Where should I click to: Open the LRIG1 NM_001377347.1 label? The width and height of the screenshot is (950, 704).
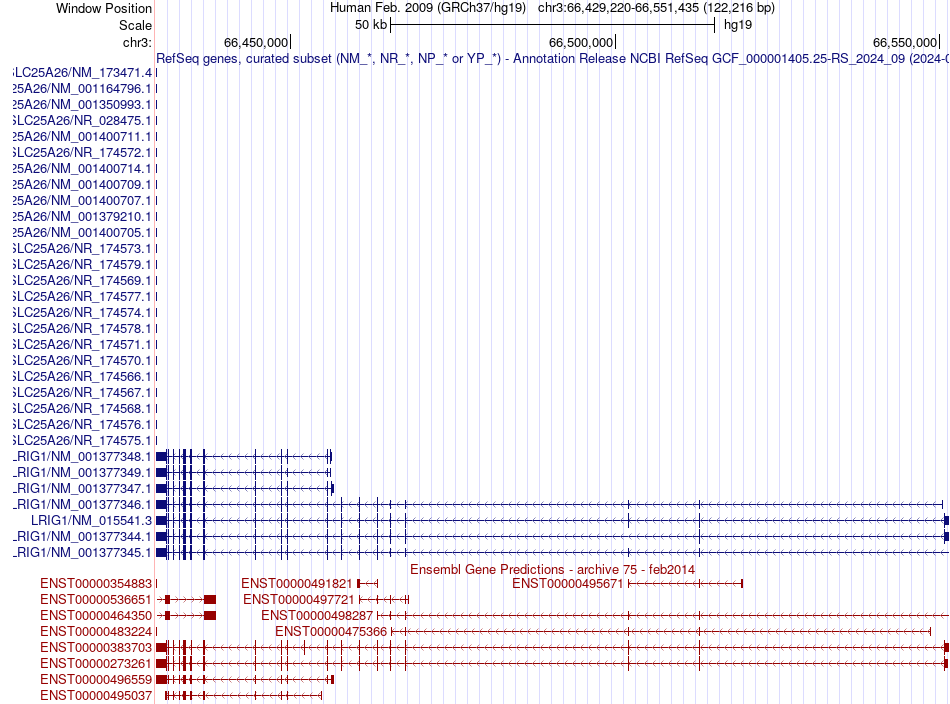click(x=82, y=488)
